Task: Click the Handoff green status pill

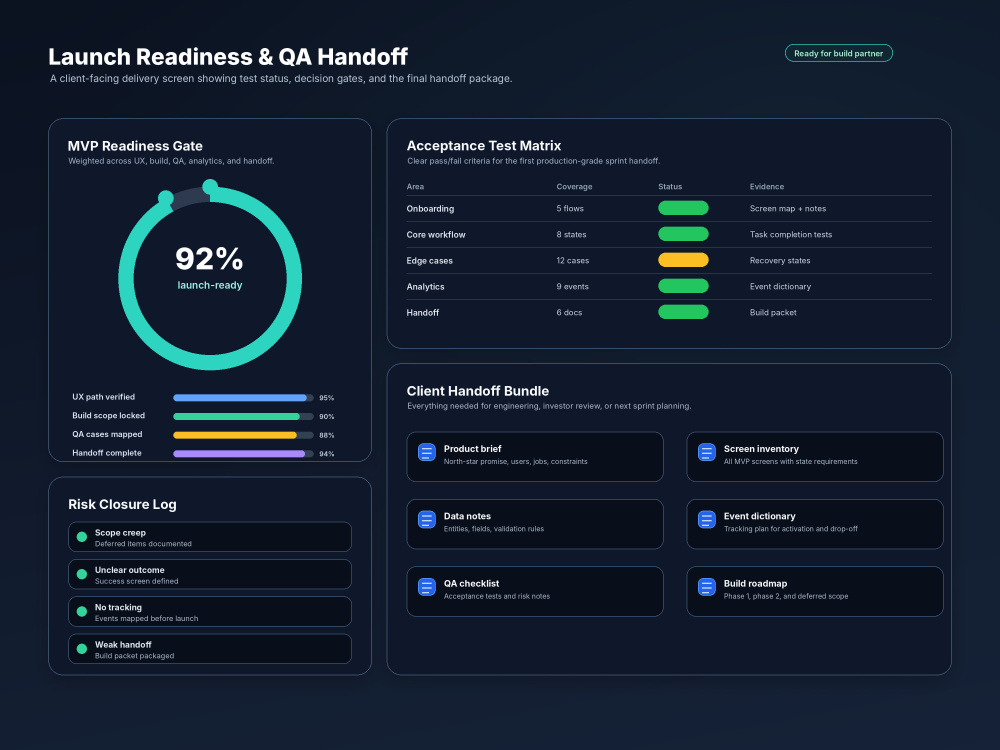Action: click(683, 312)
